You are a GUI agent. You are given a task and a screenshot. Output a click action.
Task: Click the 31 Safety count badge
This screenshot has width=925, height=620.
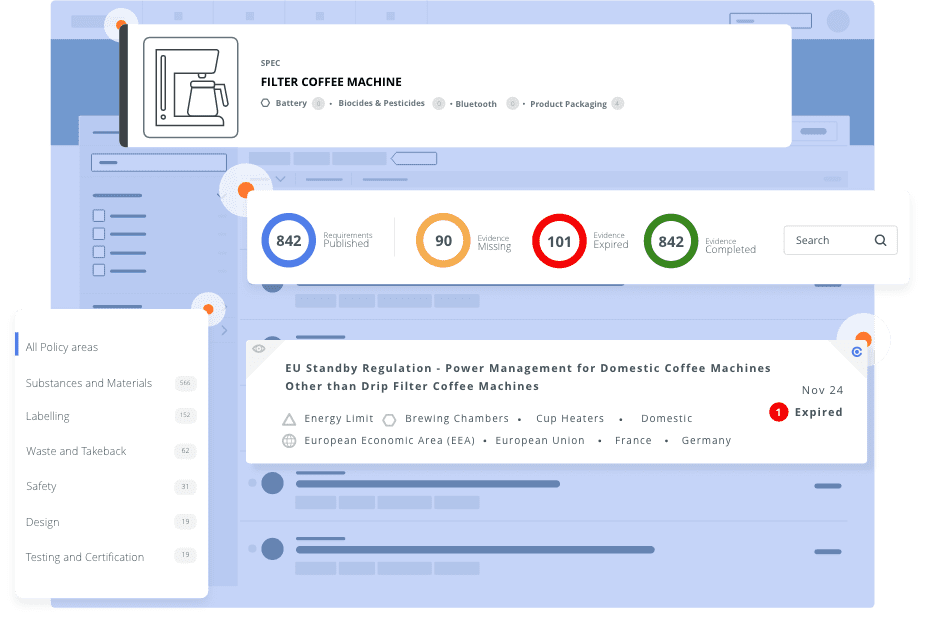click(185, 487)
